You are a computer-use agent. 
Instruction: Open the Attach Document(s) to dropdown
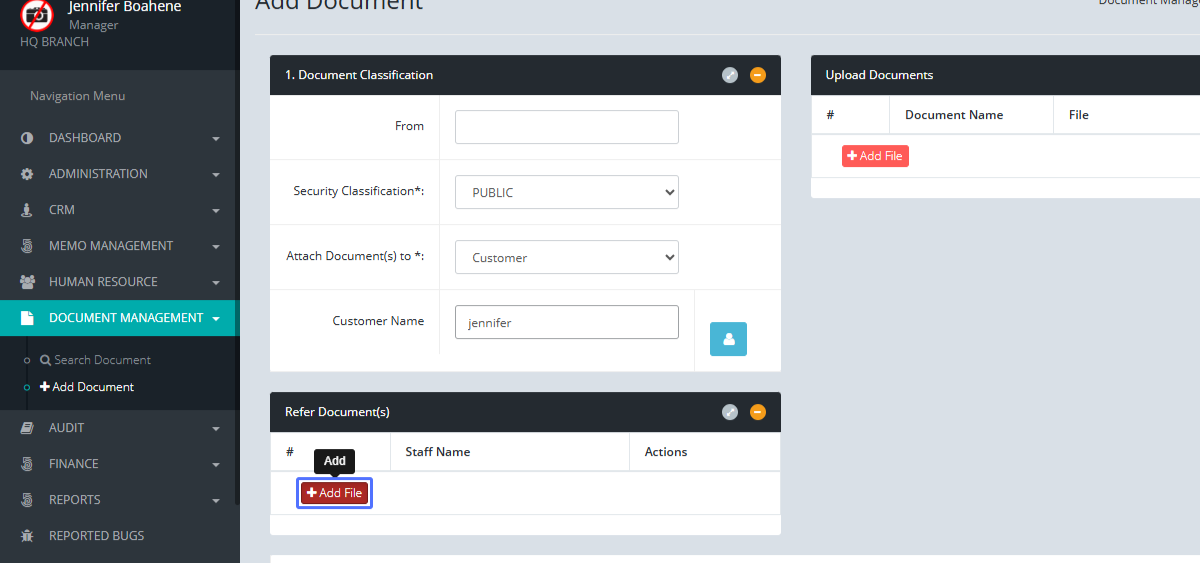[566, 257]
